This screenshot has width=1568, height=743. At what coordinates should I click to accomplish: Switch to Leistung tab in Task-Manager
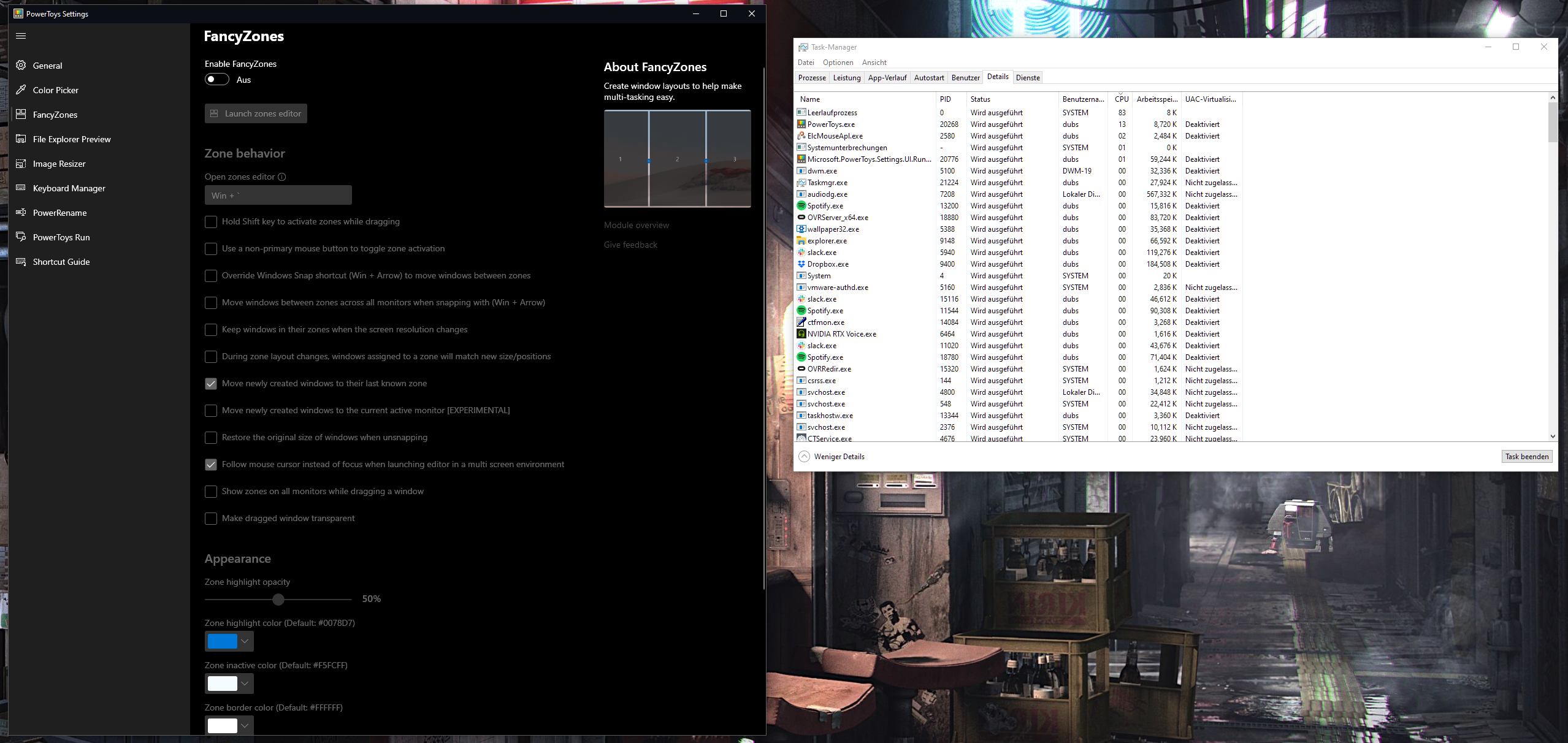pos(846,78)
